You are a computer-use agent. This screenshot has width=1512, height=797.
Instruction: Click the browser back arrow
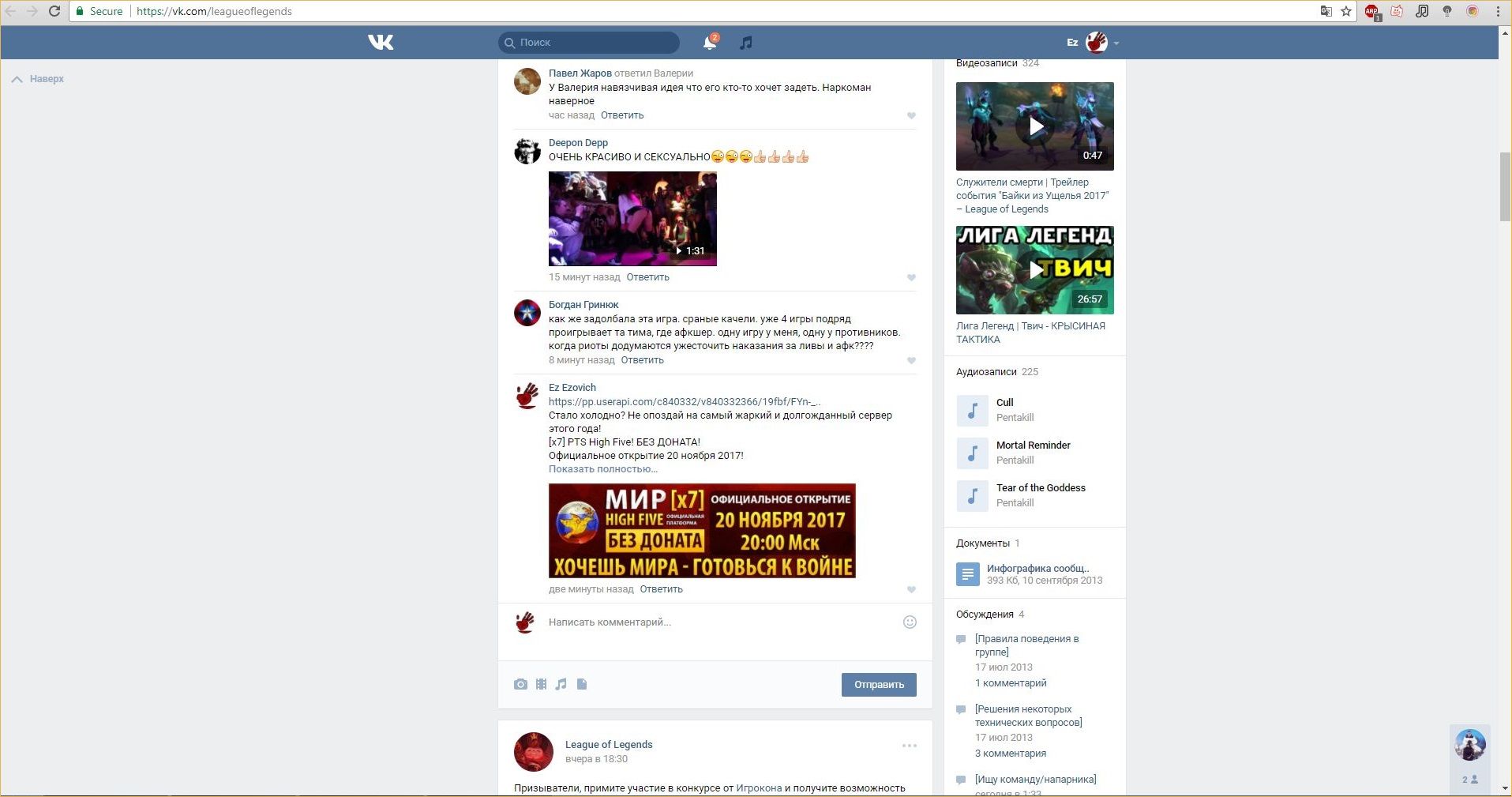click(x=11, y=11)
